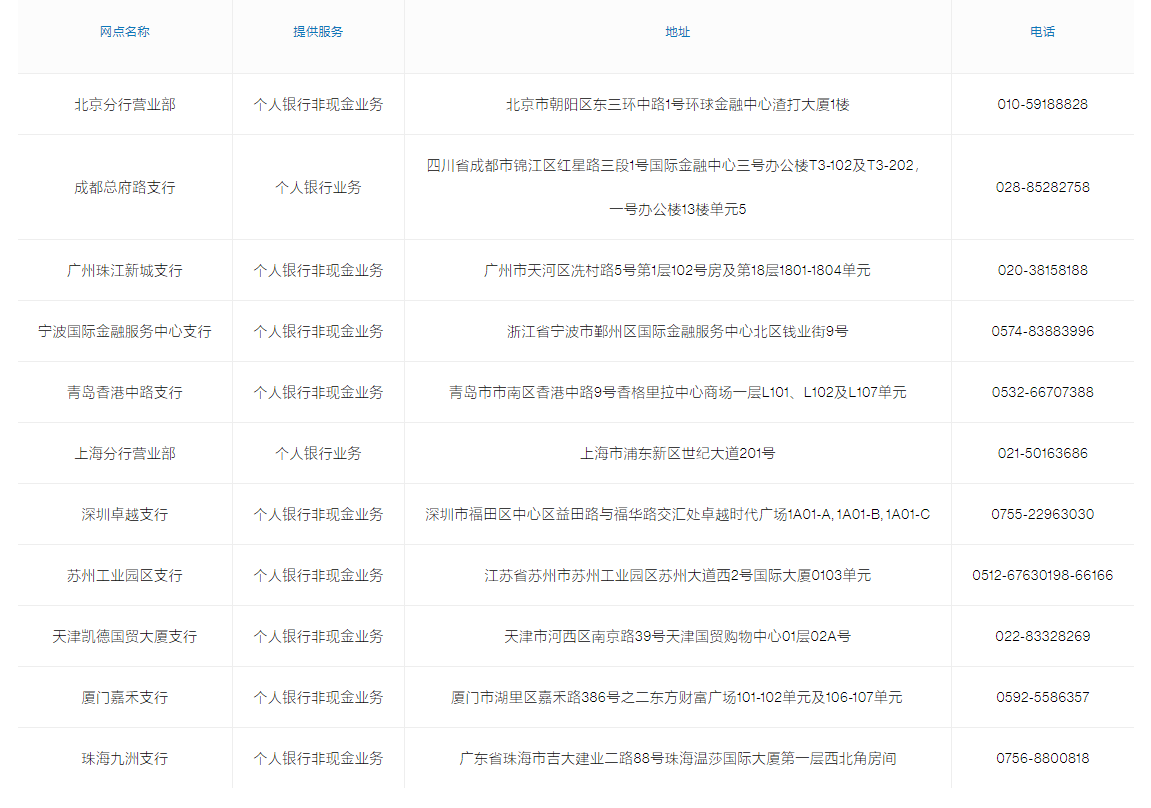Click phone number 010-59188828
This screenshot has width=1151, height=808.
(1042, 104)
